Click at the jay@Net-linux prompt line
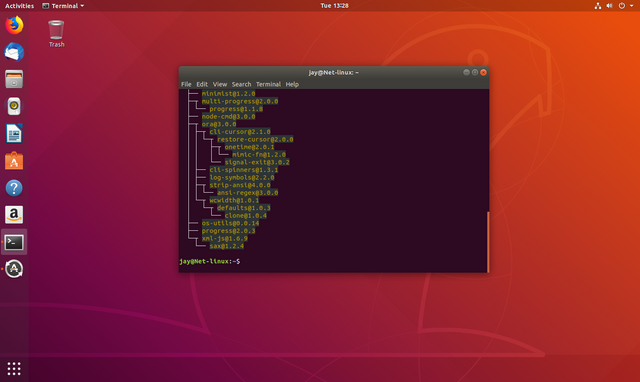Viewport: 640px width, 382px height. click(210, 261)
